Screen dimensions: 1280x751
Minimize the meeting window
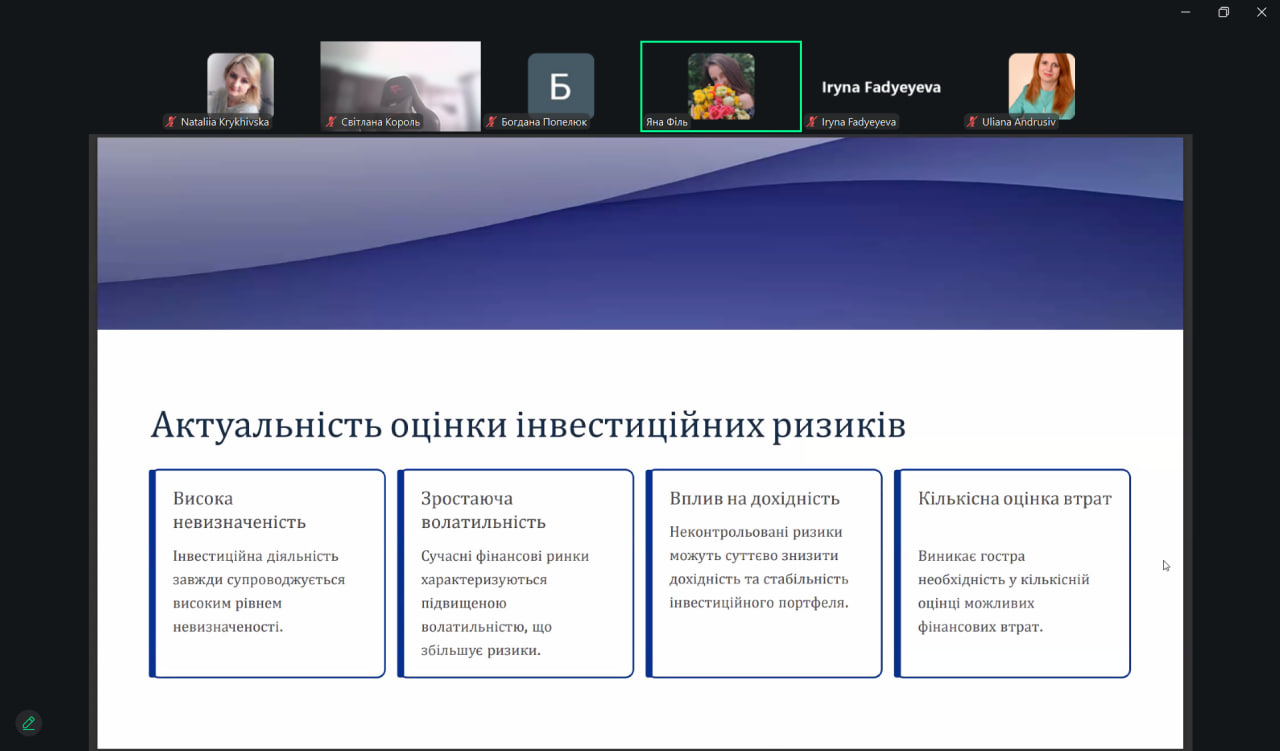1186,12
